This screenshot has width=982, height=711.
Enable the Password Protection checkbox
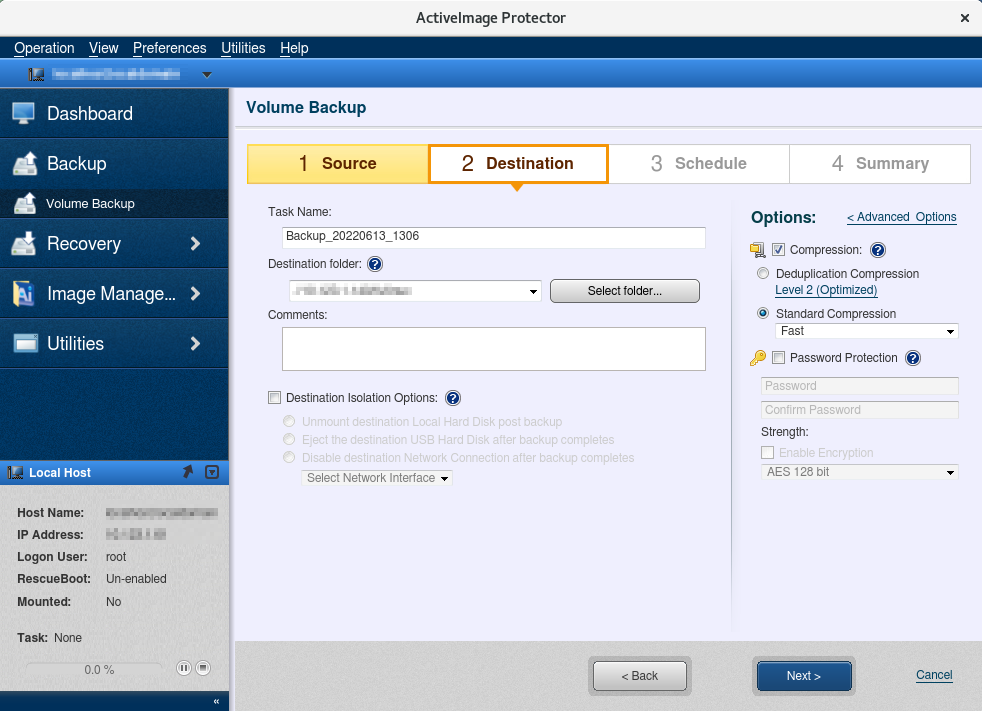point(779,358)
